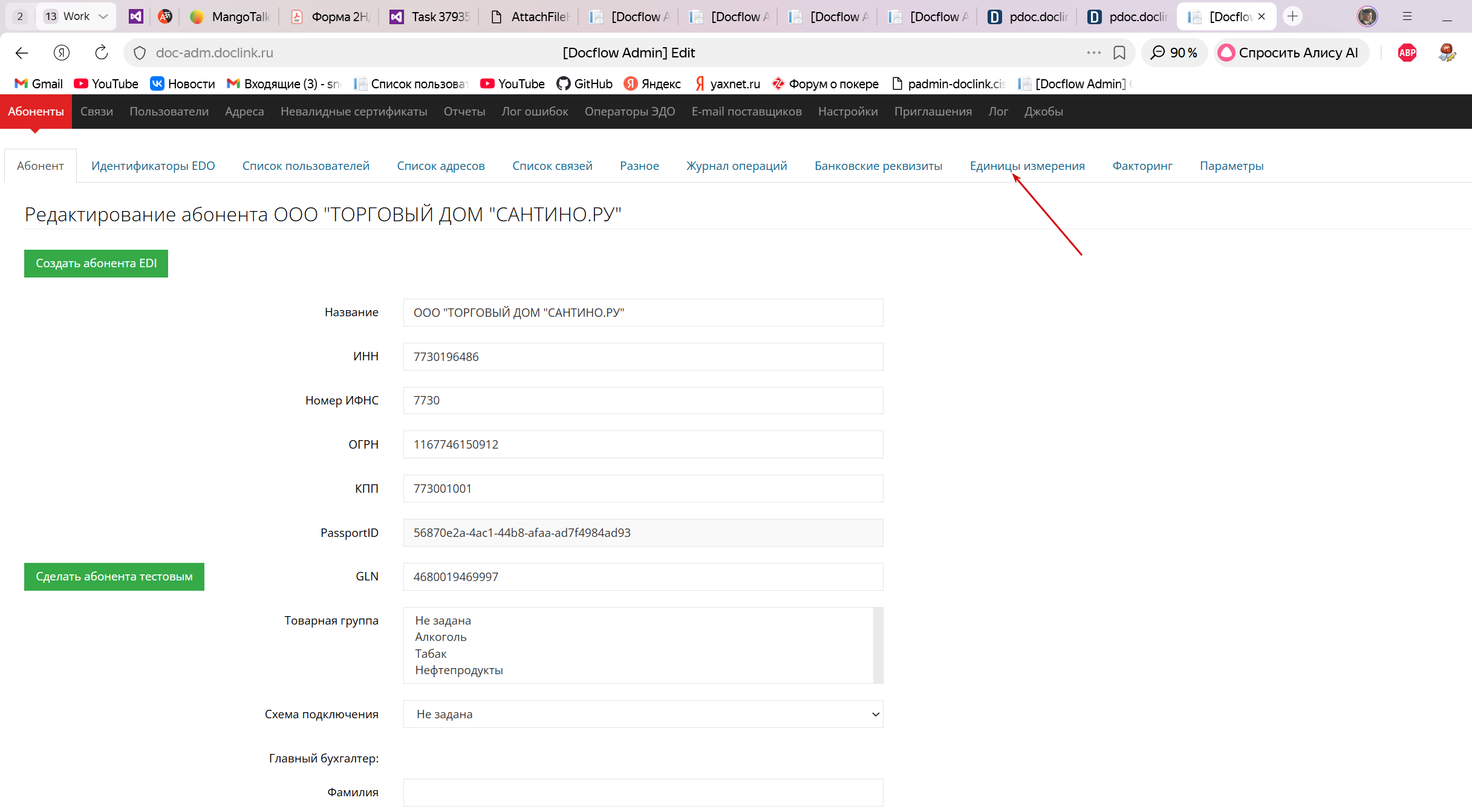The height and width of the screenshot is (812, 1472).
Task: Click the Создать абонента EDI button
Action: tap(96, 264)
